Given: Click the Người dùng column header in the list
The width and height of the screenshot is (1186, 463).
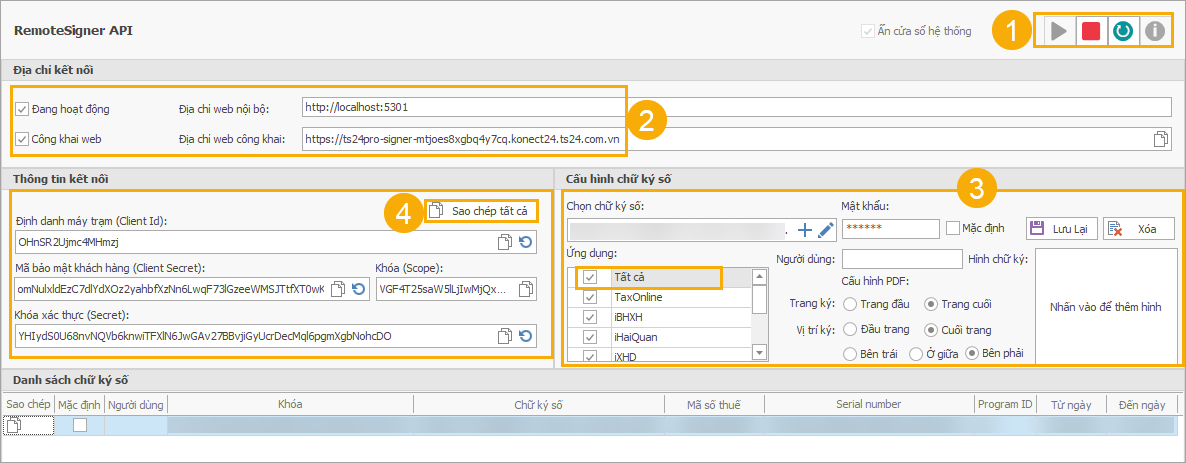Looking at the screenshot, I should [136, 405].
